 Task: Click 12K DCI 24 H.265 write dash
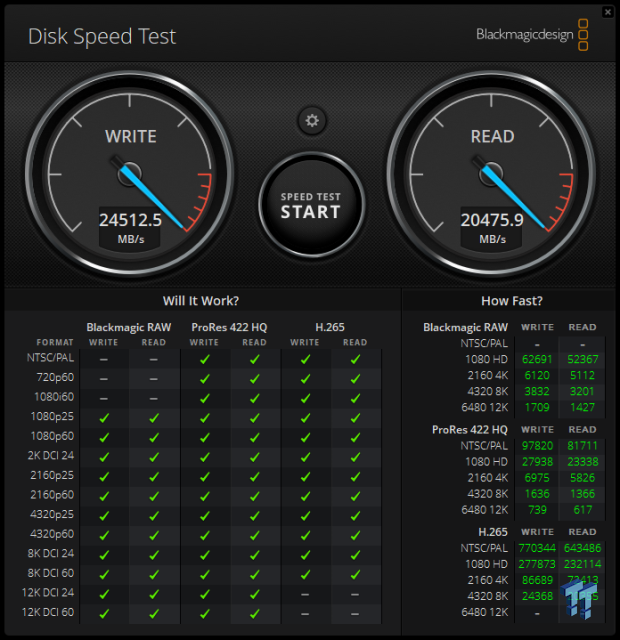pyautogui.click(x=305, y=594)
